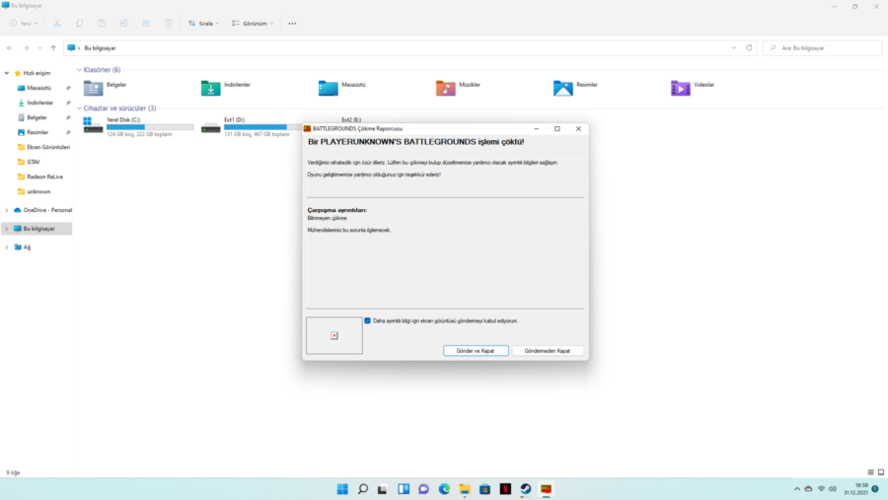Open Netflix from the taskbar

[x=506, y=489]
